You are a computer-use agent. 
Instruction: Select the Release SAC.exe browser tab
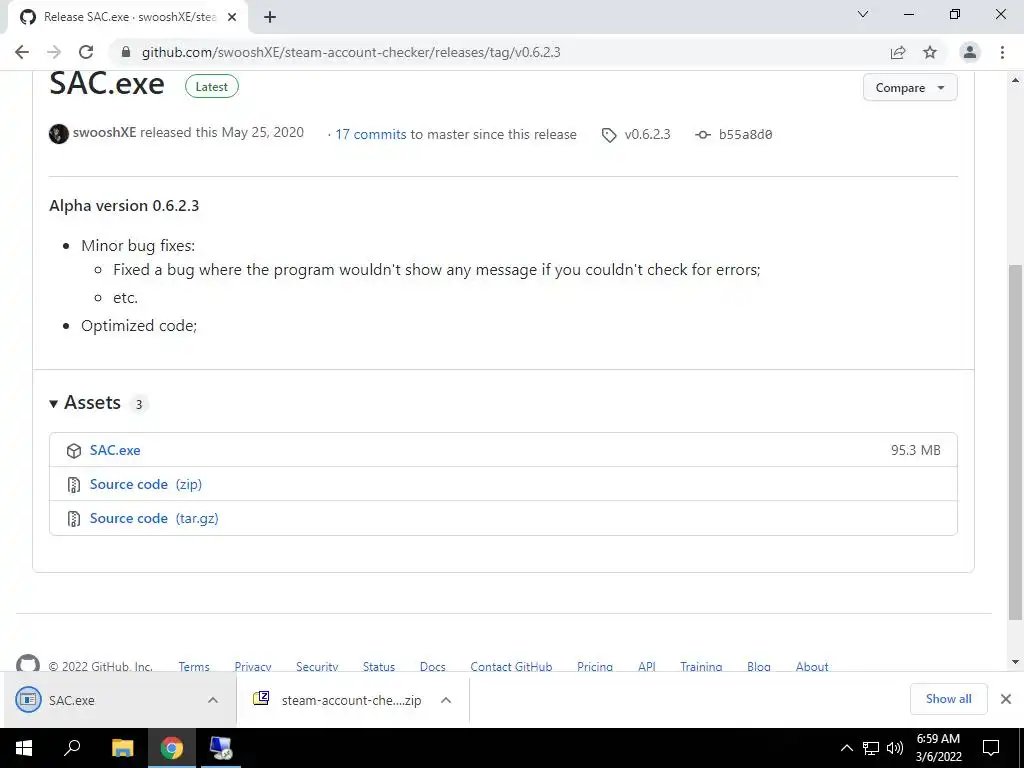(127, 17)
